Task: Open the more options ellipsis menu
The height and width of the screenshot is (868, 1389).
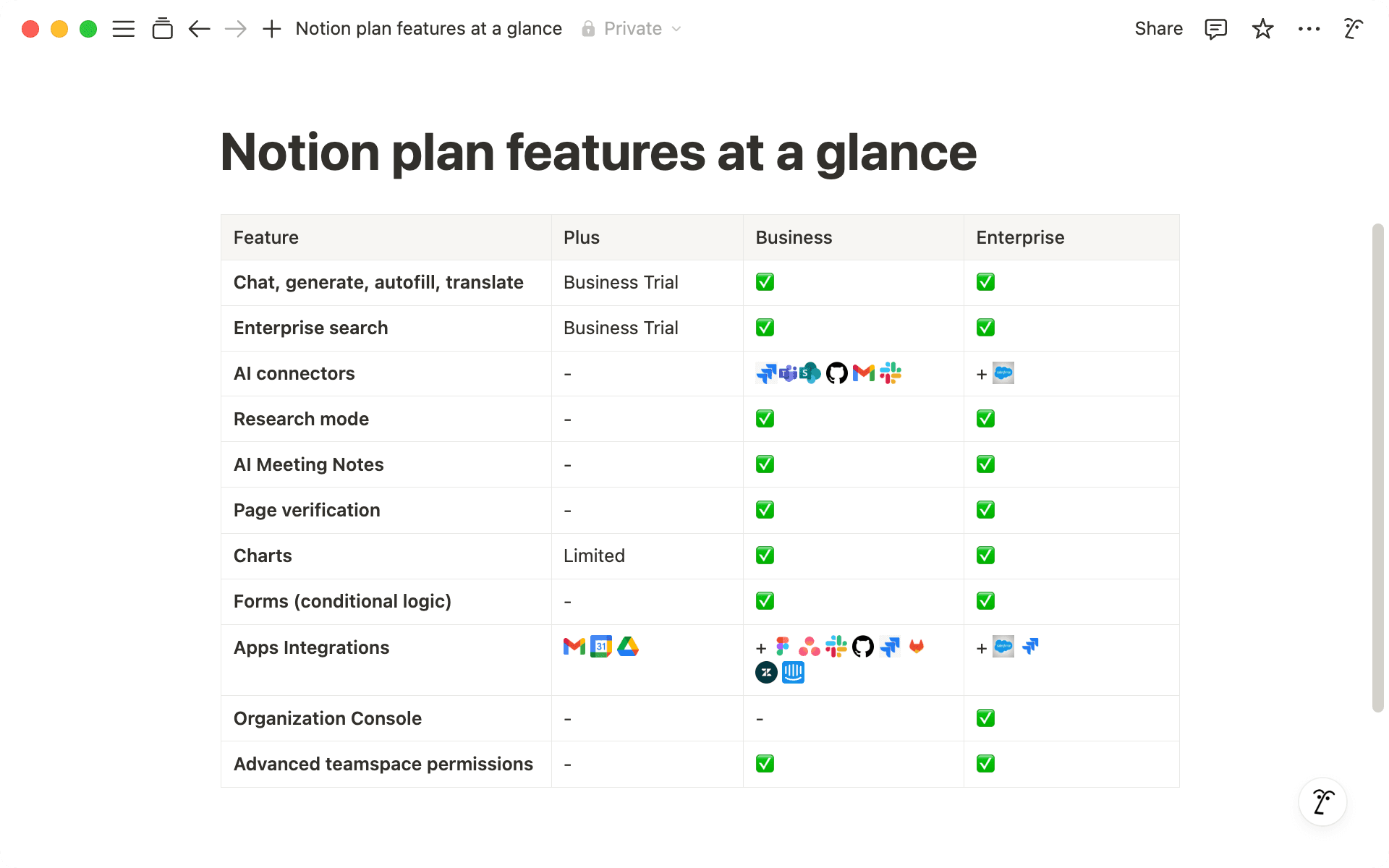Action: coord(1309,28)
